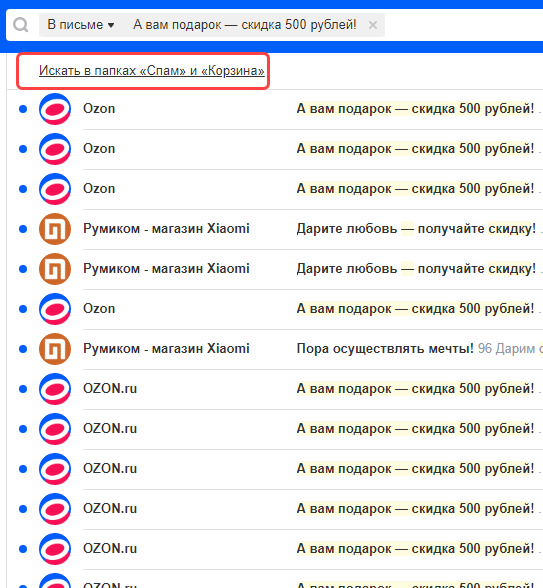The width and height of the screenshot is (543, 588).
Task: Open the upper «Дарите любовь — получайте скидку!» subject
Action: tap(416, 229)
